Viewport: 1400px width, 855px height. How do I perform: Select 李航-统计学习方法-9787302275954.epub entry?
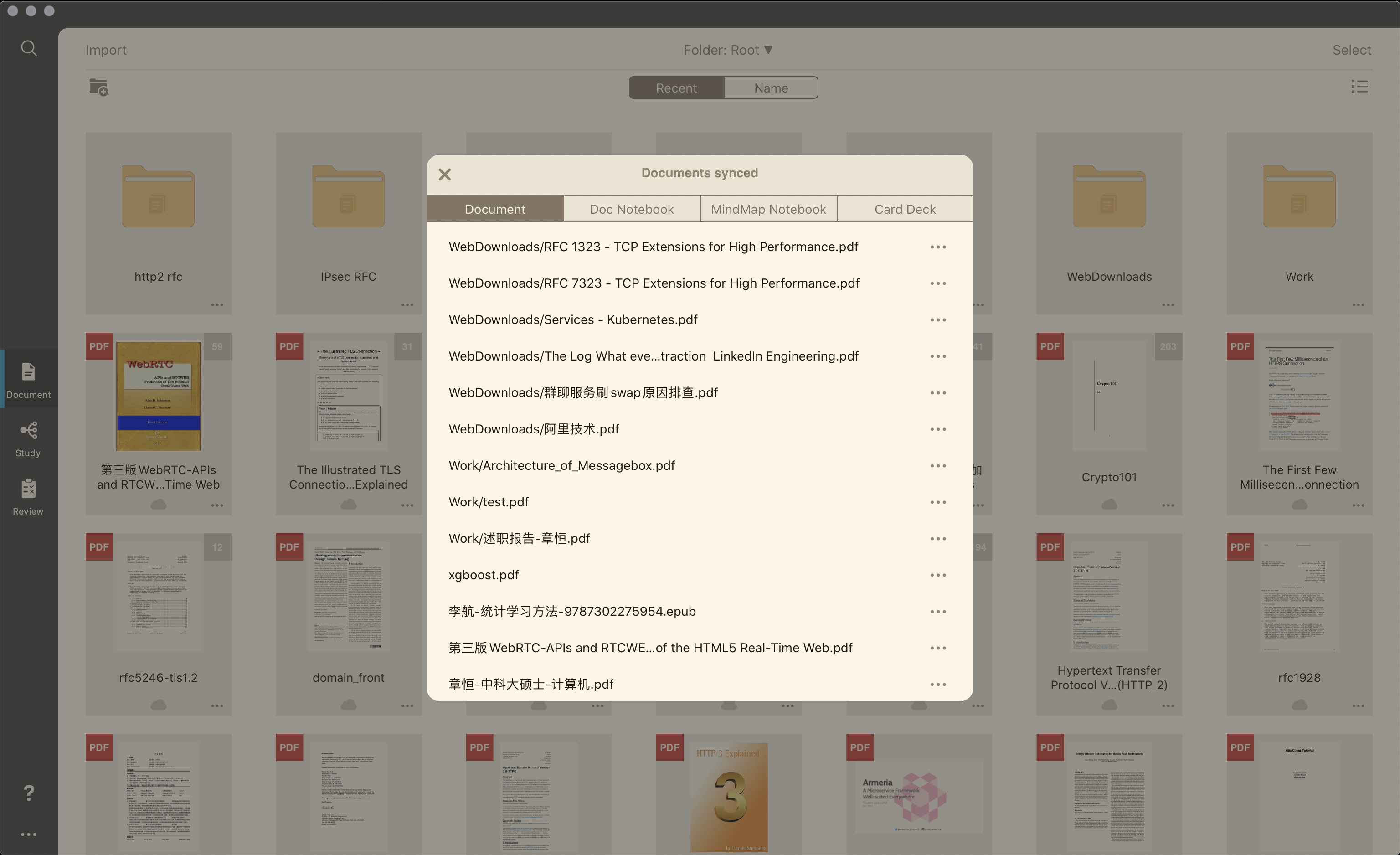click(x=572, y=612)
